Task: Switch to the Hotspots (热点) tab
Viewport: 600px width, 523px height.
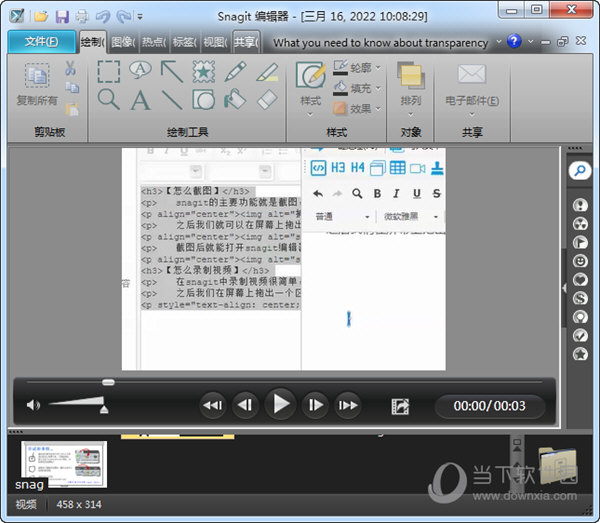Action: coord(154,42)
